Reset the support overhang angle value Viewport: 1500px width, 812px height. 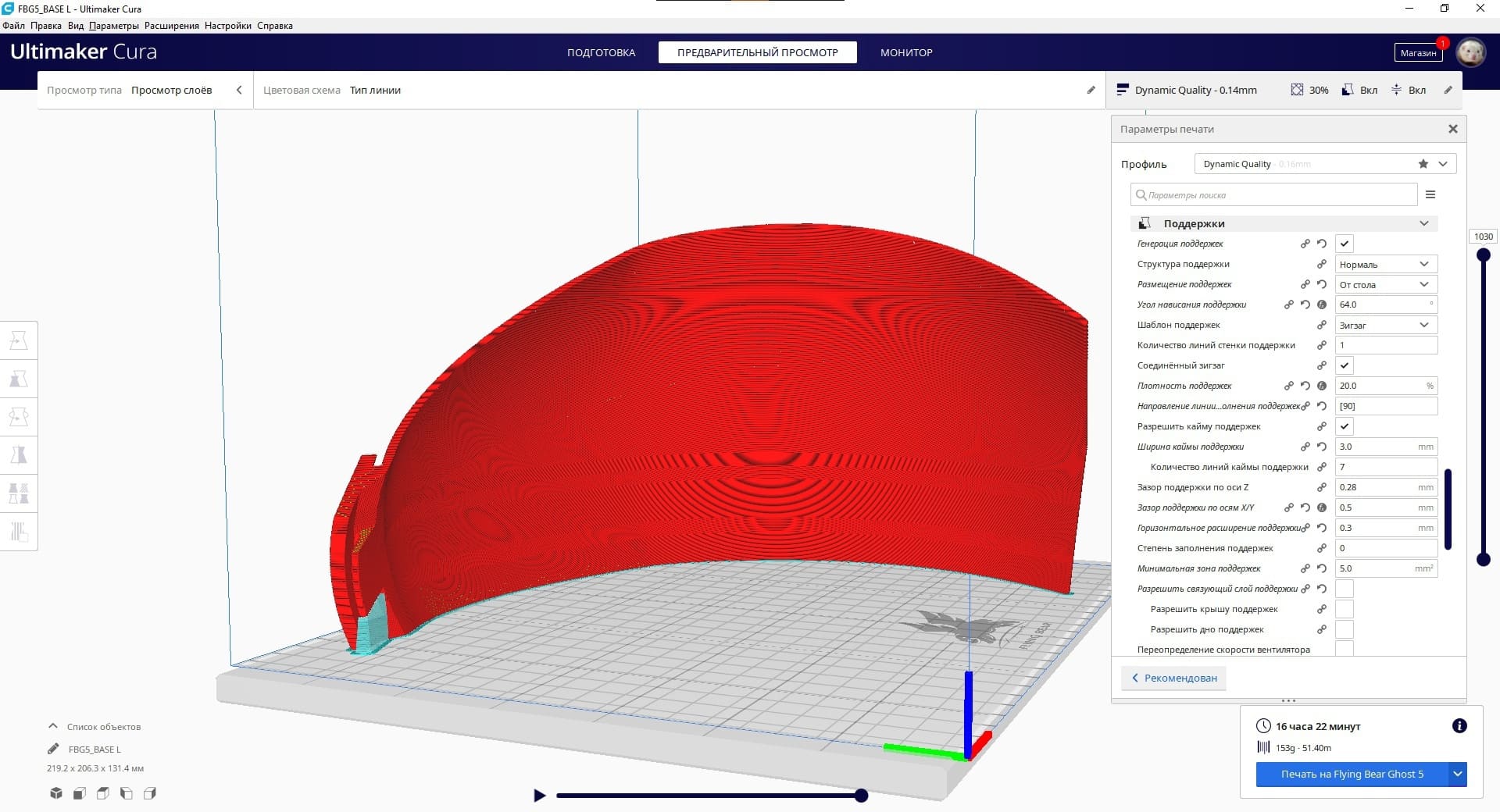coord(1305,304)
